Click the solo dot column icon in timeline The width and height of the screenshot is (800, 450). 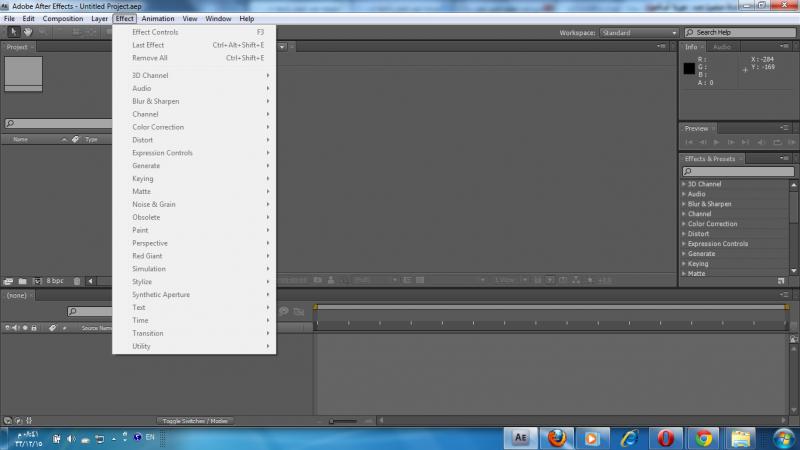point(24,328)
